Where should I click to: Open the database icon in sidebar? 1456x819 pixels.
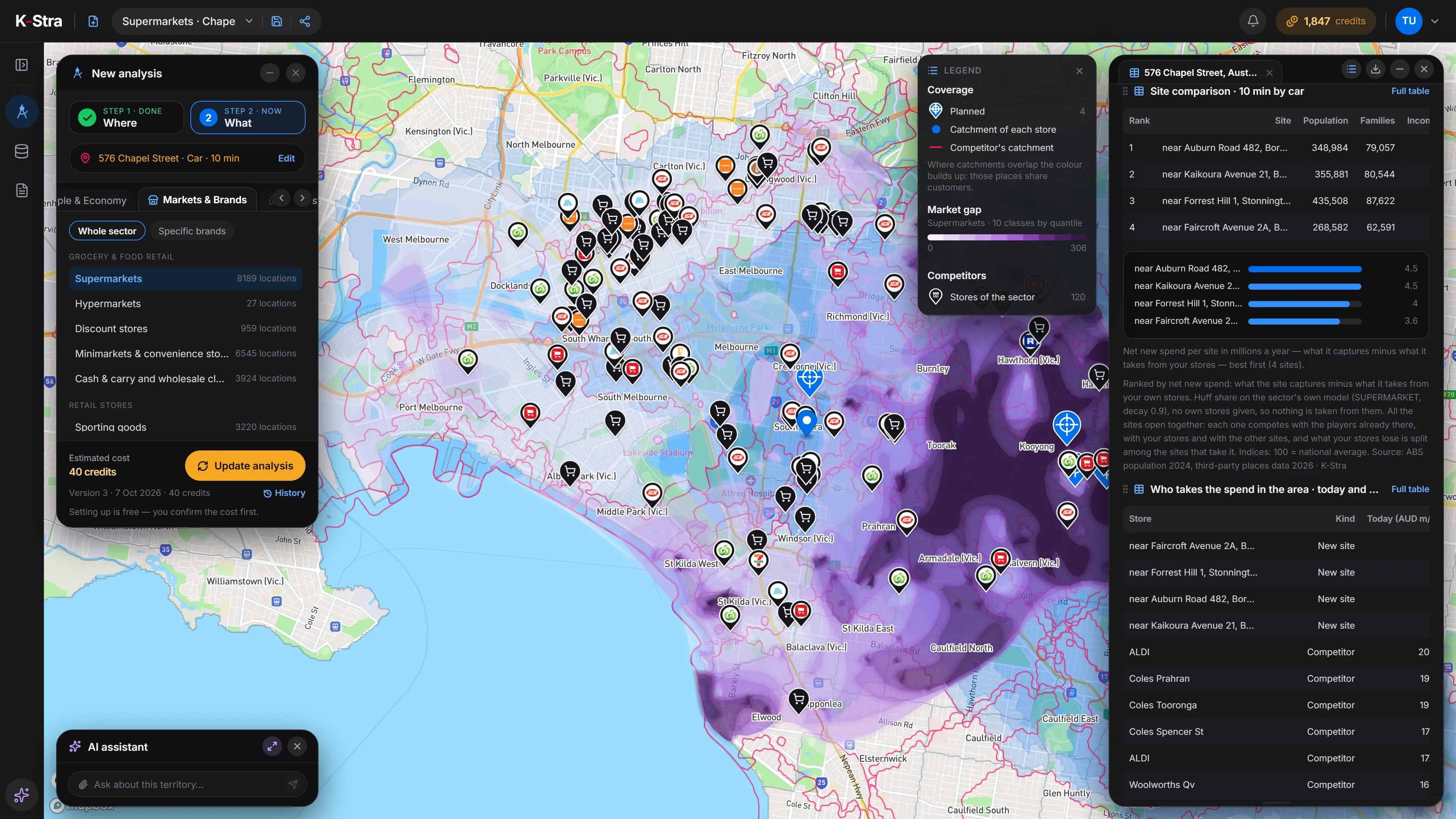pos(22,152)
